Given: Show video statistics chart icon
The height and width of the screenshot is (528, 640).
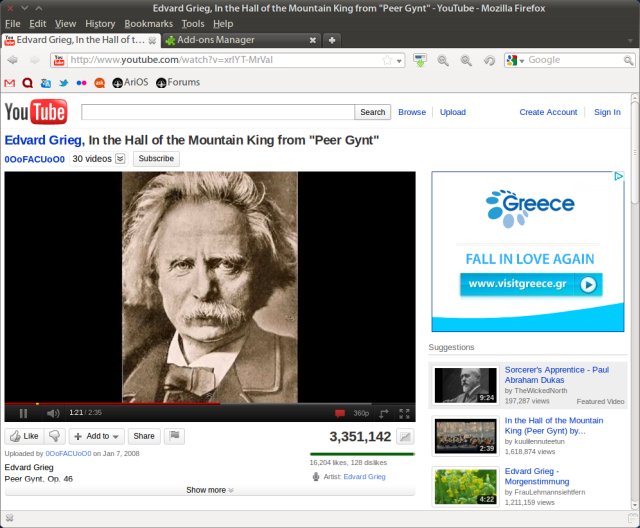Looking at the screenshot, I should [x=405, y=437].
